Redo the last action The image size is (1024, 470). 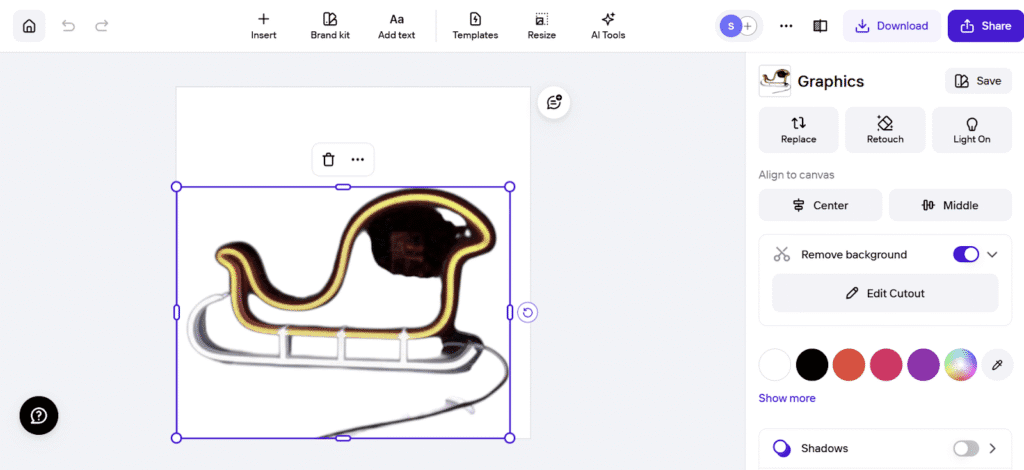[101, 26]
